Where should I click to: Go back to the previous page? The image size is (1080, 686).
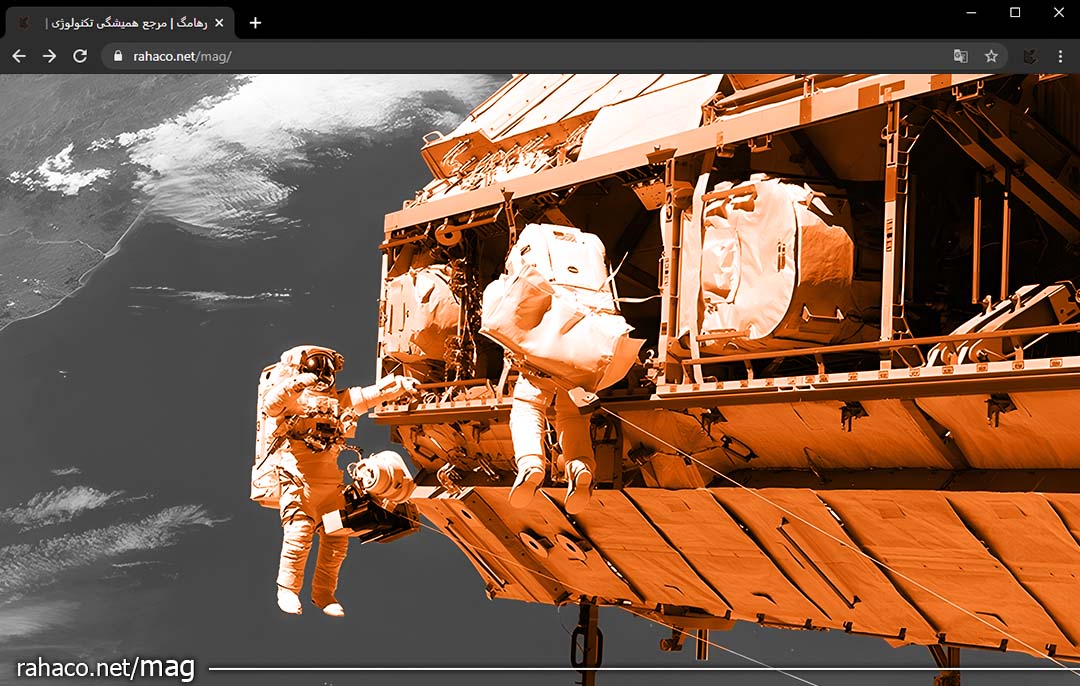18,56
